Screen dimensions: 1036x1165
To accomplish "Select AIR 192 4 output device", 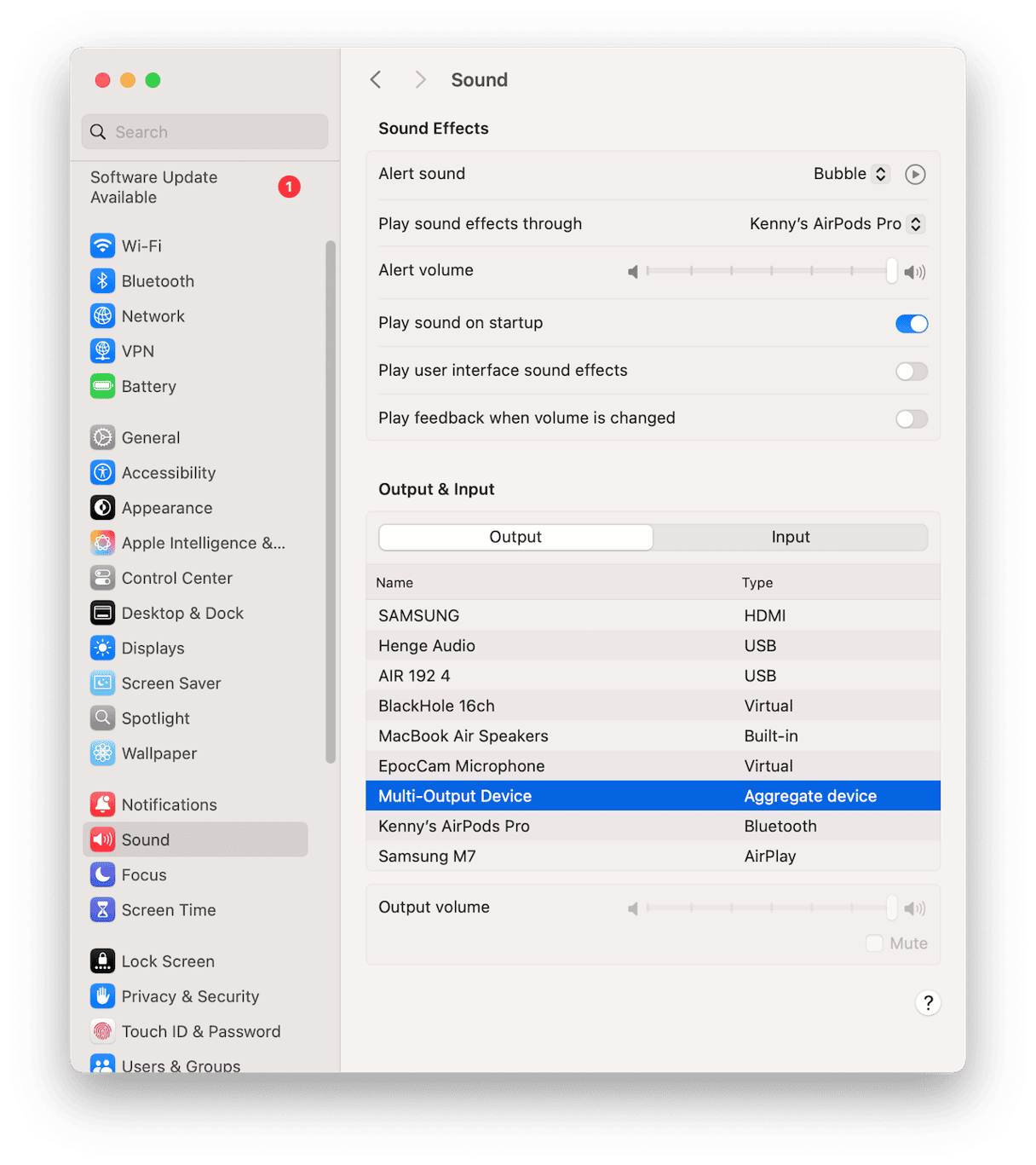I will 653,676.
